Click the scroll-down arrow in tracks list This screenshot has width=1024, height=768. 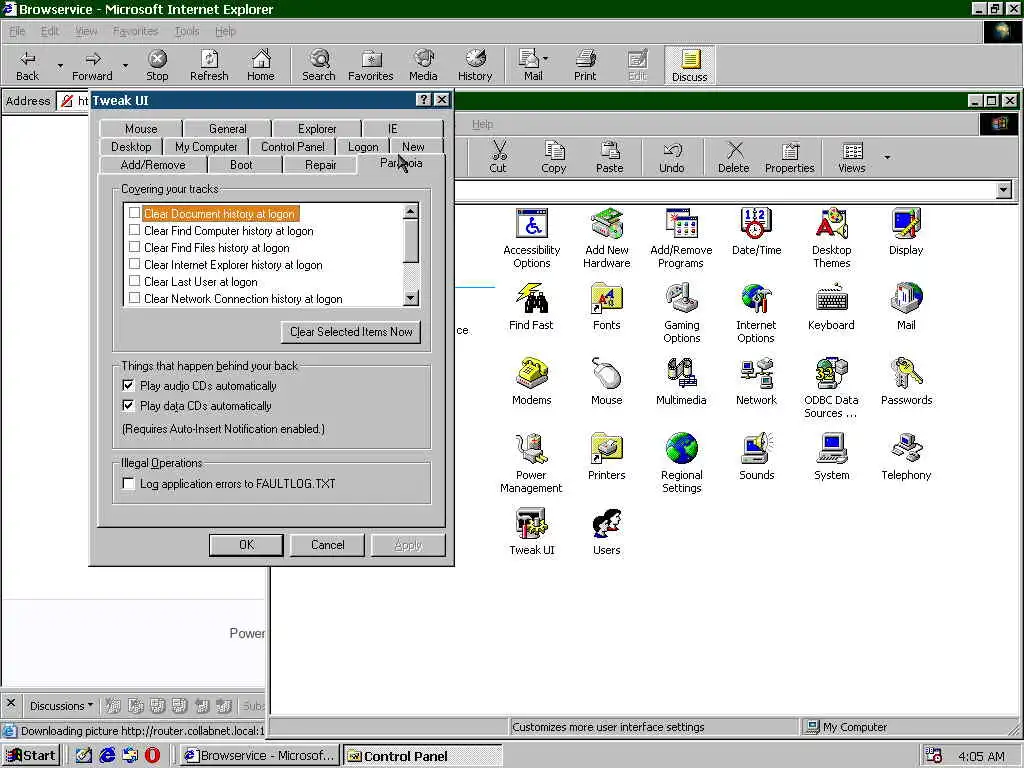(x=410, y=298)
